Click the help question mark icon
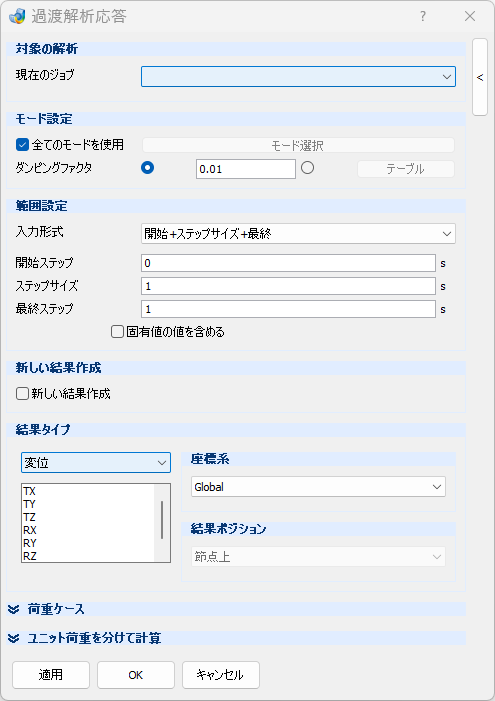 423,17
